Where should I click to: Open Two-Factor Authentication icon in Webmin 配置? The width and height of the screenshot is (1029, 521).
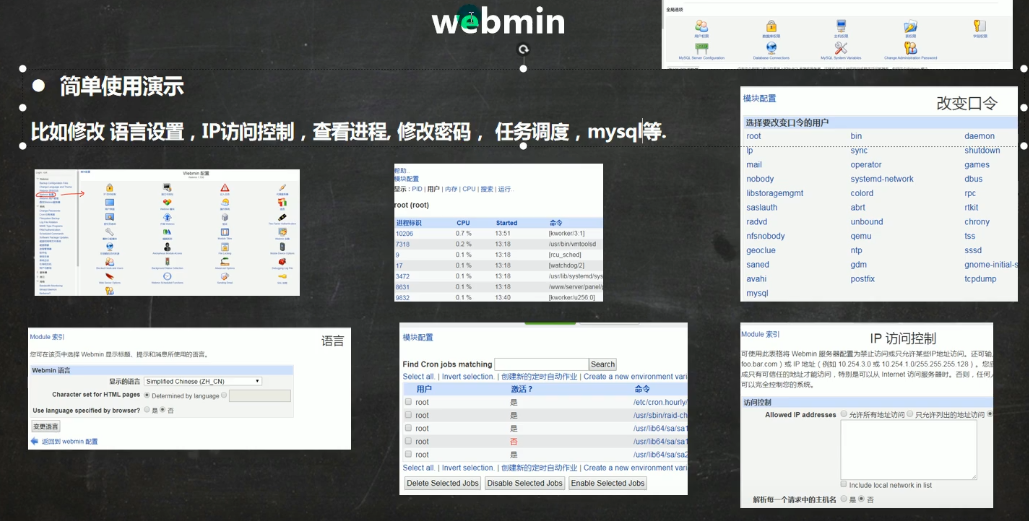pyautogui.click(x=282, y=217)
